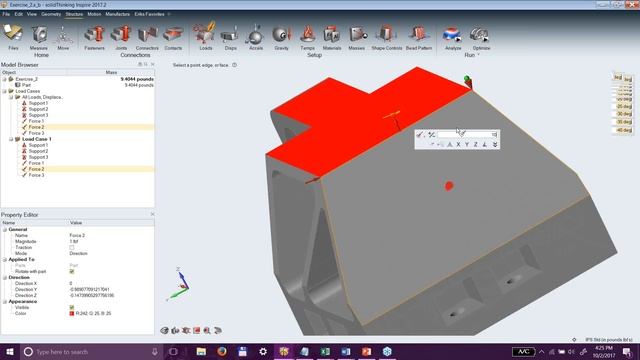
Task: Toggle force components icon in microdialog
Action: click(431, 134)
